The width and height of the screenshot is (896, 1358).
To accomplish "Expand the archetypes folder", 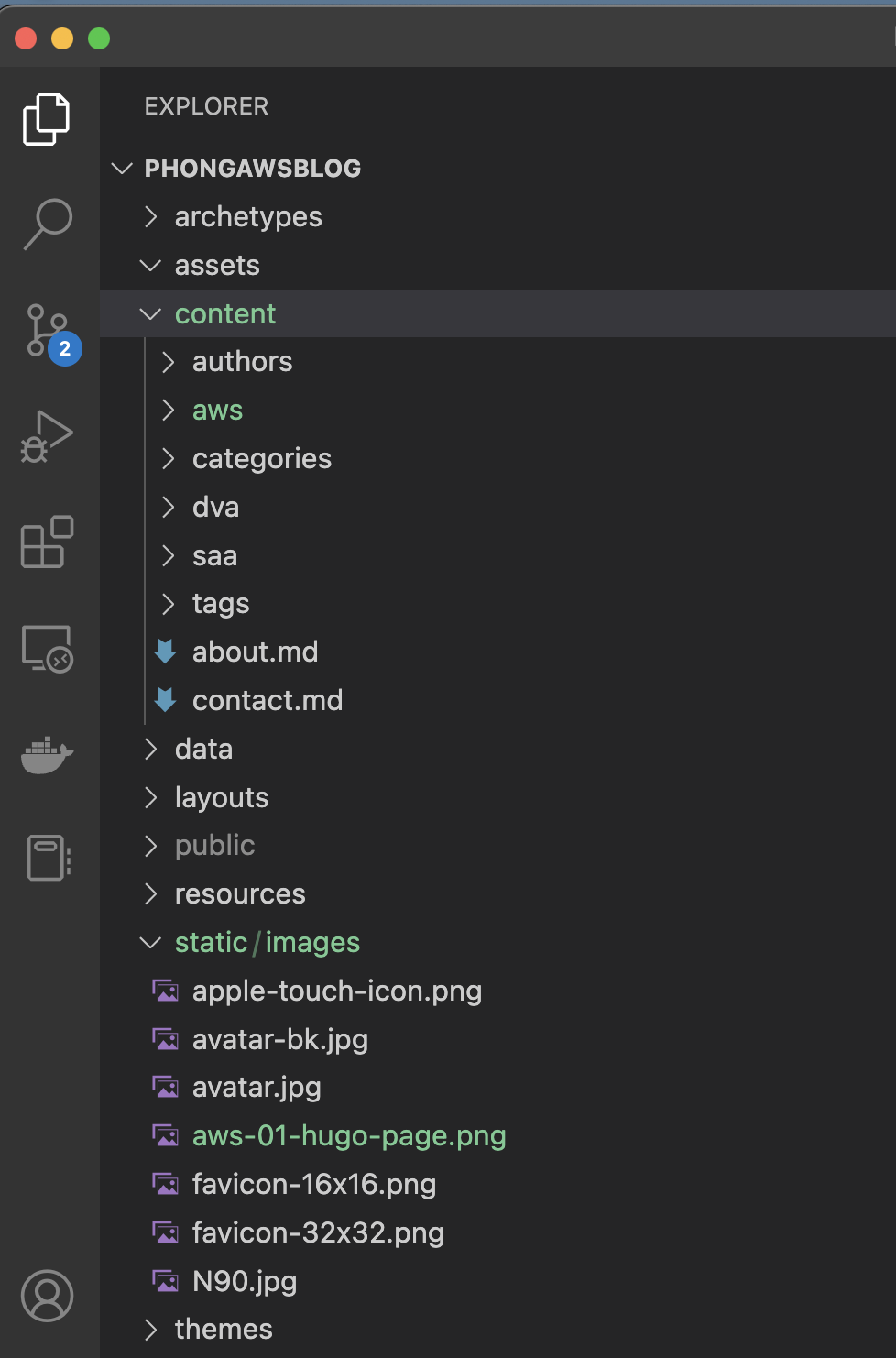I will pyautogui.click(x=247, y=217).
